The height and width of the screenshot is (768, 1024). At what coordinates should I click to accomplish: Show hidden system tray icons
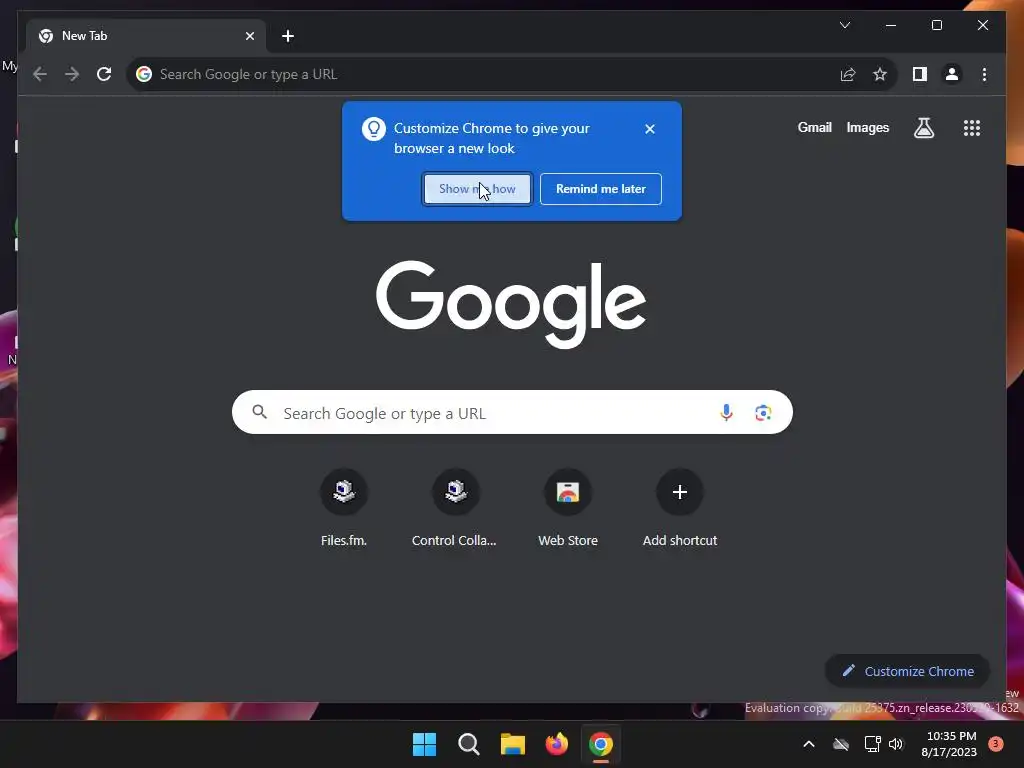pyautogui.click(x=808, y=744)
